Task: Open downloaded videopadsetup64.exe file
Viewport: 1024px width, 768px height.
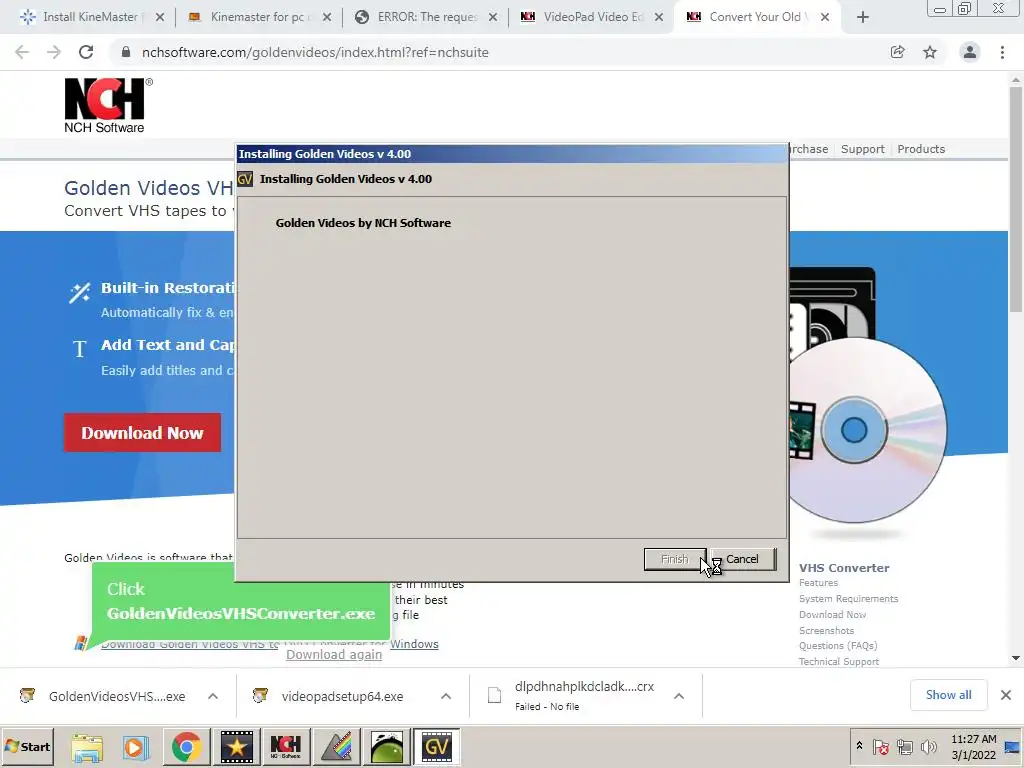Action: [x=340, y=696]
